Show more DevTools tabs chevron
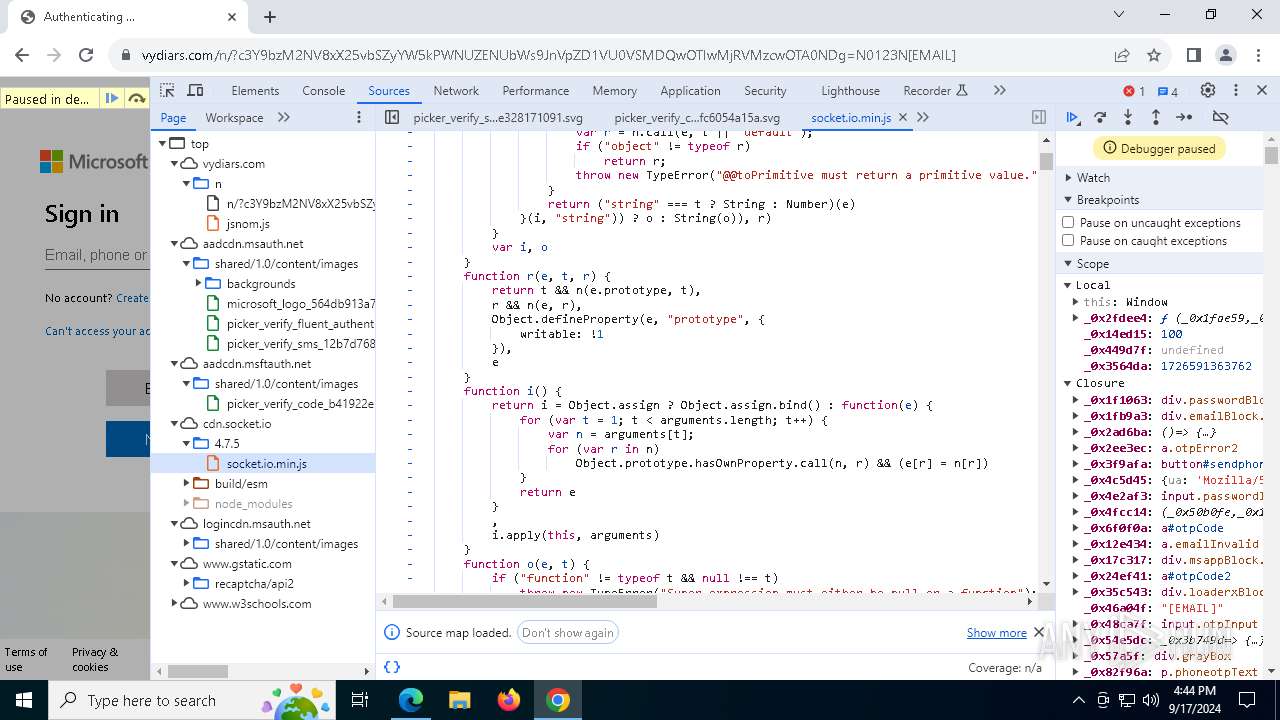Viewport: 1280px width, 720px height. (x=999, y=90)
